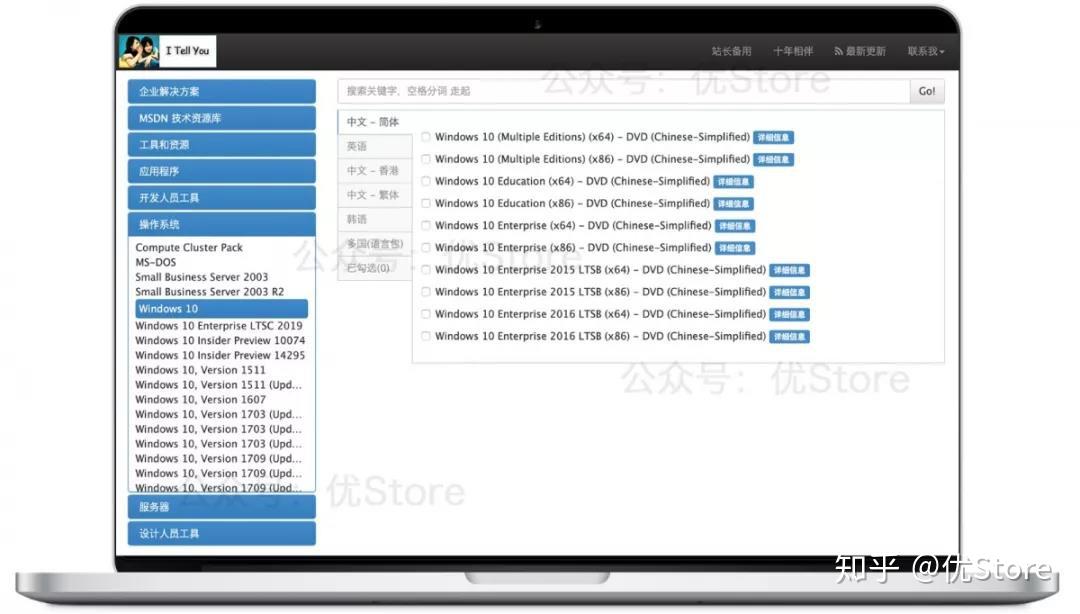This screenshot has width=1080, height=614.
Task: Click the Go! search button
Action: (927, 91)
